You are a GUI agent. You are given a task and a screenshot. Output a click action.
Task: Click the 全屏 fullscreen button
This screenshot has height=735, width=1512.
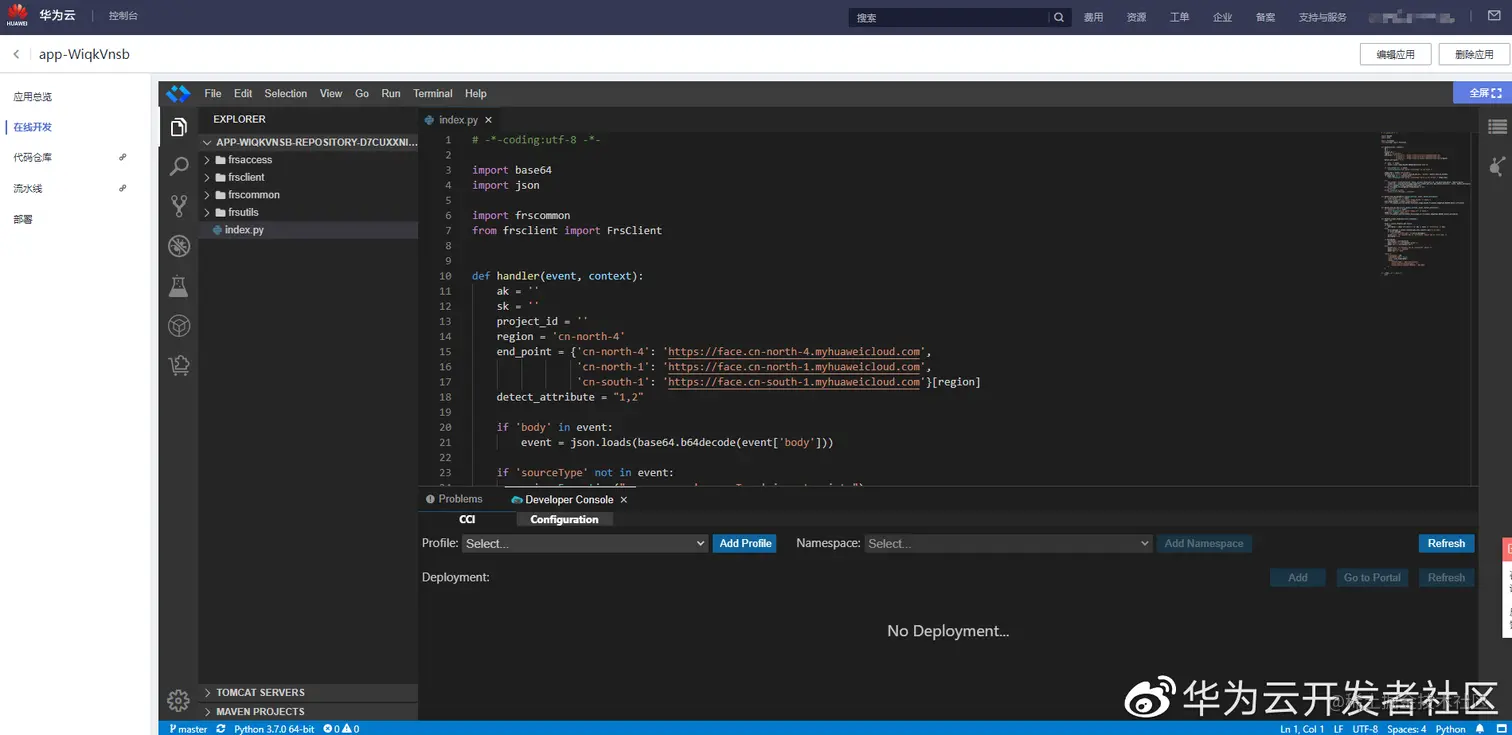[1482, 93]
